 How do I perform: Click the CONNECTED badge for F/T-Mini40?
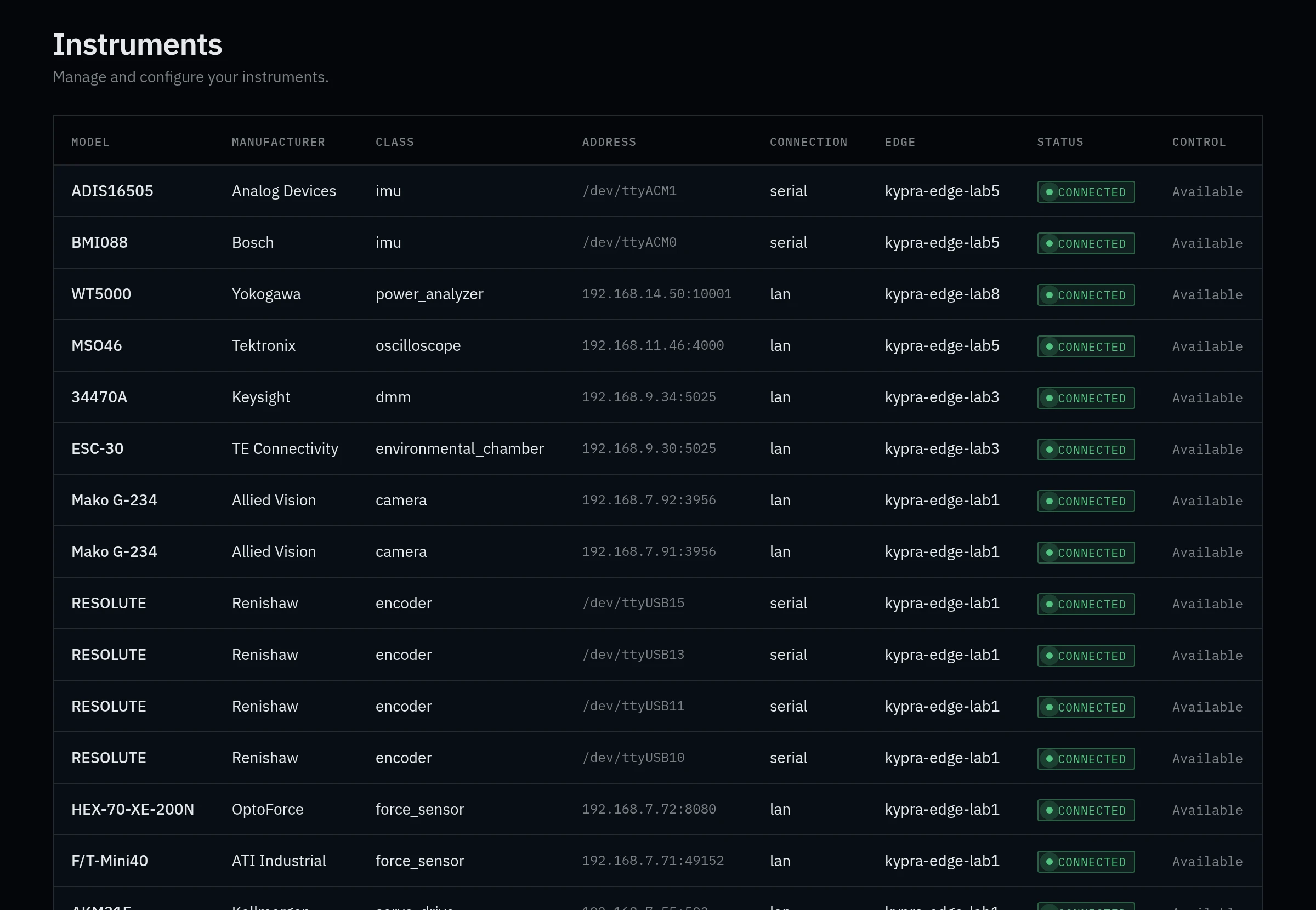(x=1086, y=862)
